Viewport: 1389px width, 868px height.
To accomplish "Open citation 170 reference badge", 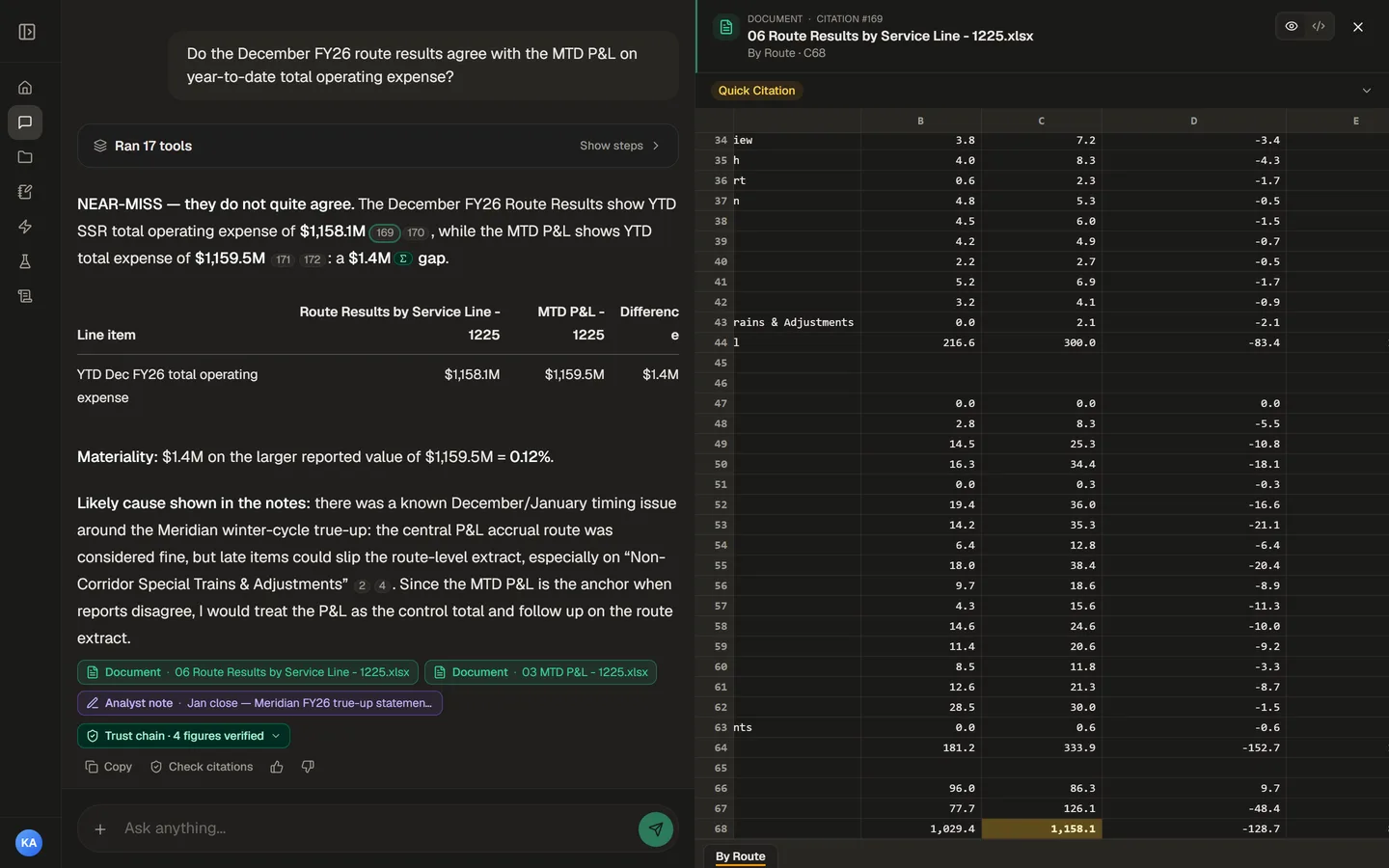I will 416,232.
